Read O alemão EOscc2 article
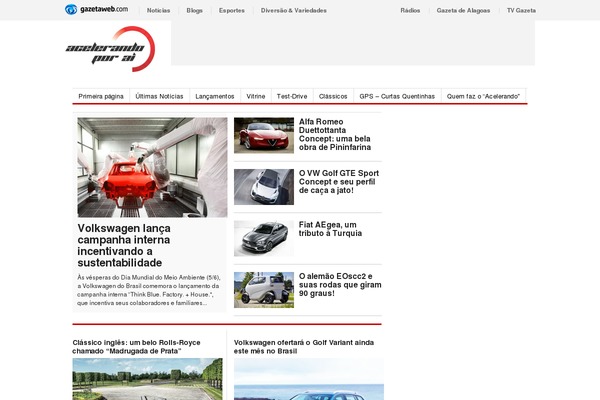This screenshot has width=600, height=400. coord(340,284)
